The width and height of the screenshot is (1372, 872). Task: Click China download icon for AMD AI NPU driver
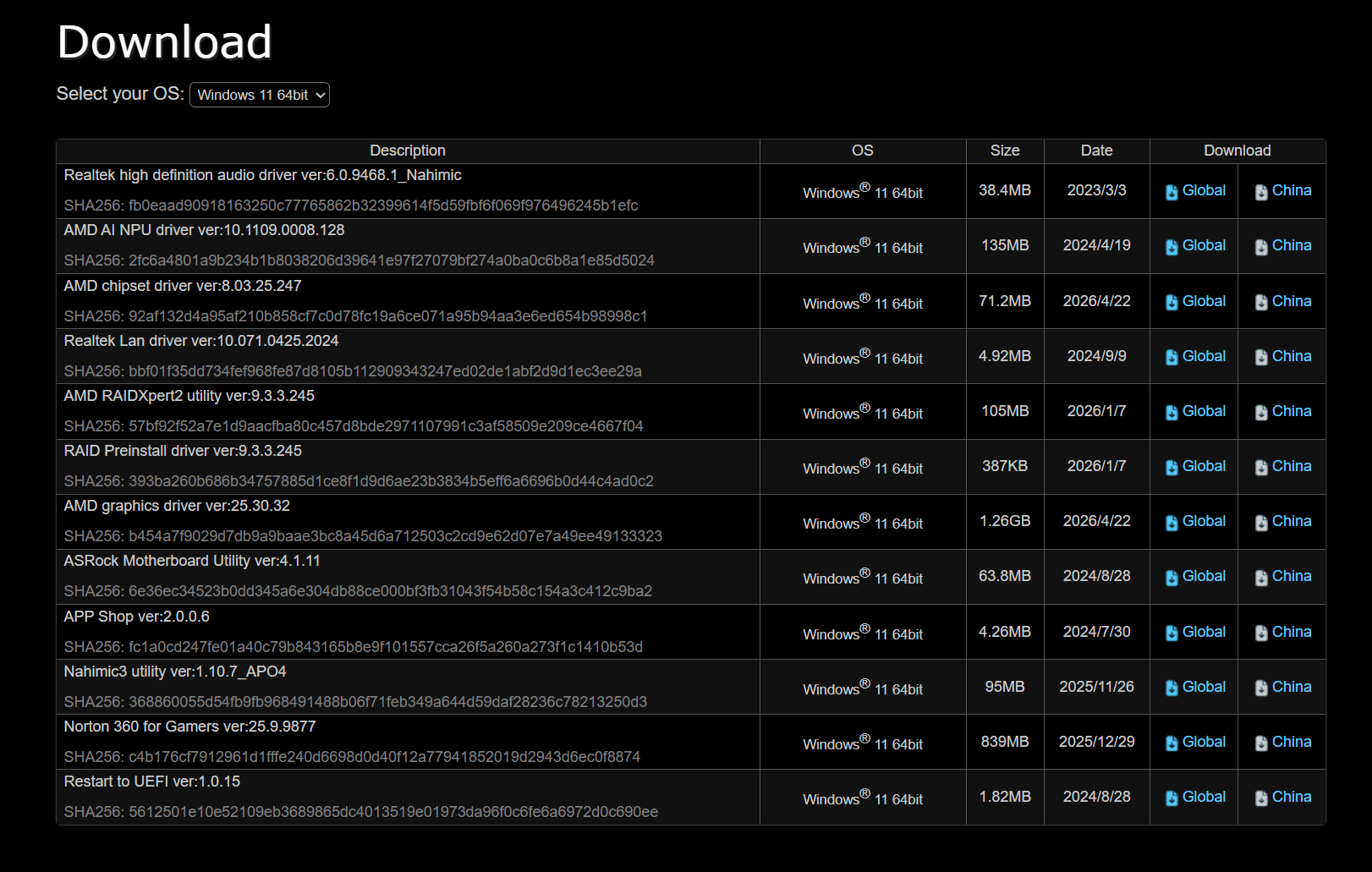point(1261,247)
